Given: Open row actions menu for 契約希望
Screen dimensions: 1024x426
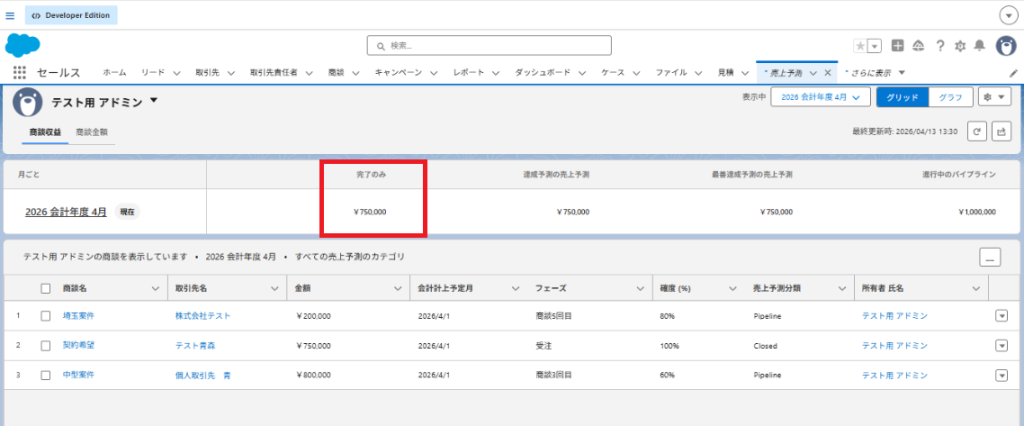Looking at the screenshot, I should click(1001, 345).
